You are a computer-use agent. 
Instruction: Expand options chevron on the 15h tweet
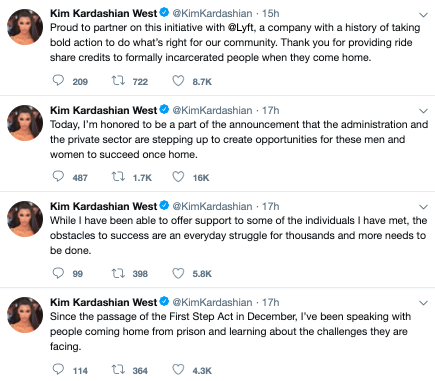click(x=423, y=15)
